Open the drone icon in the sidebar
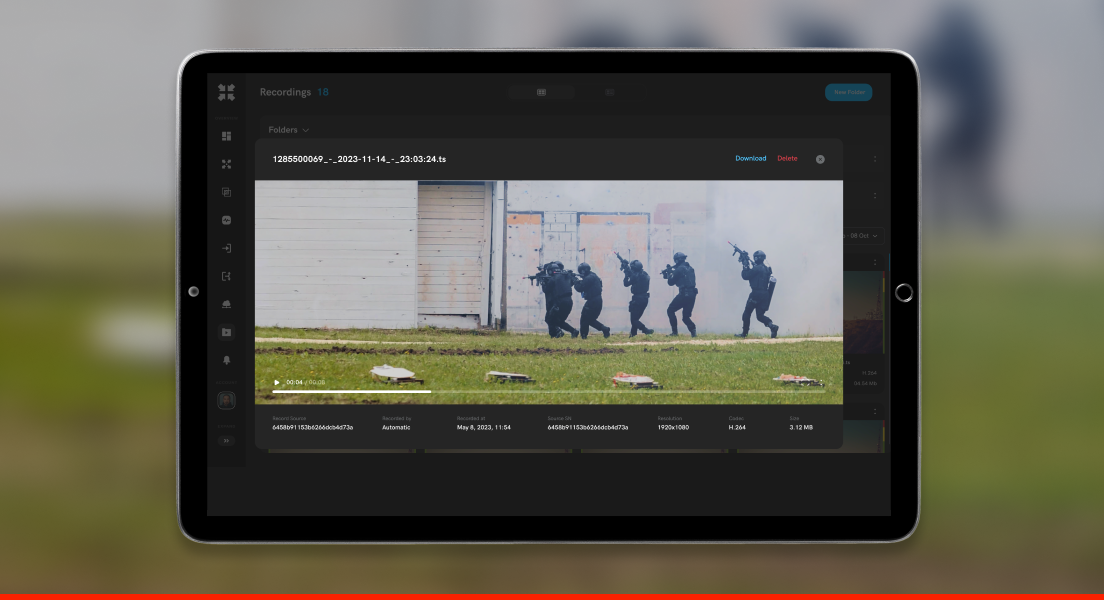The height and width of the screenshot is (600, 1104). click(226, 164)
